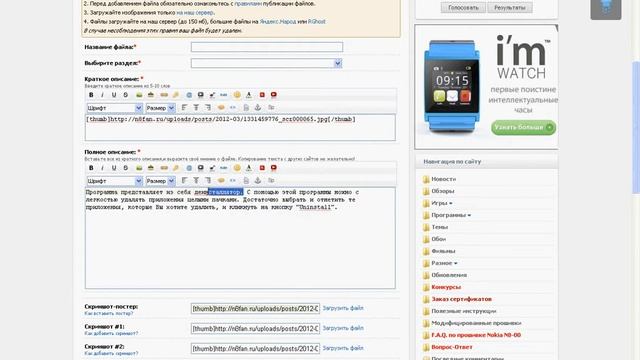Insert image via full description toolbar

pos(139,168)
